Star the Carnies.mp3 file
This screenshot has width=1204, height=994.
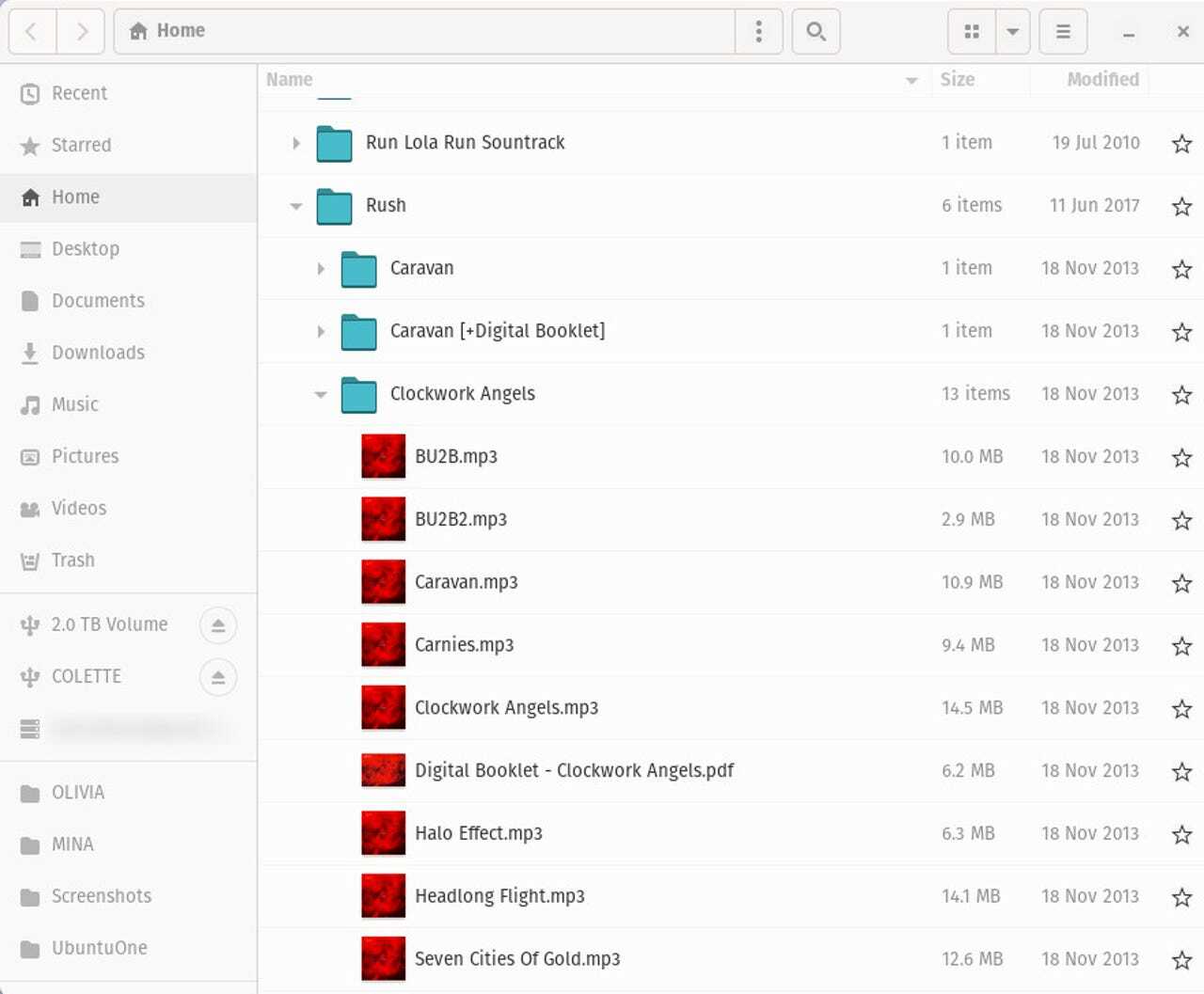pyautogui.click(x=1182, y=647)
